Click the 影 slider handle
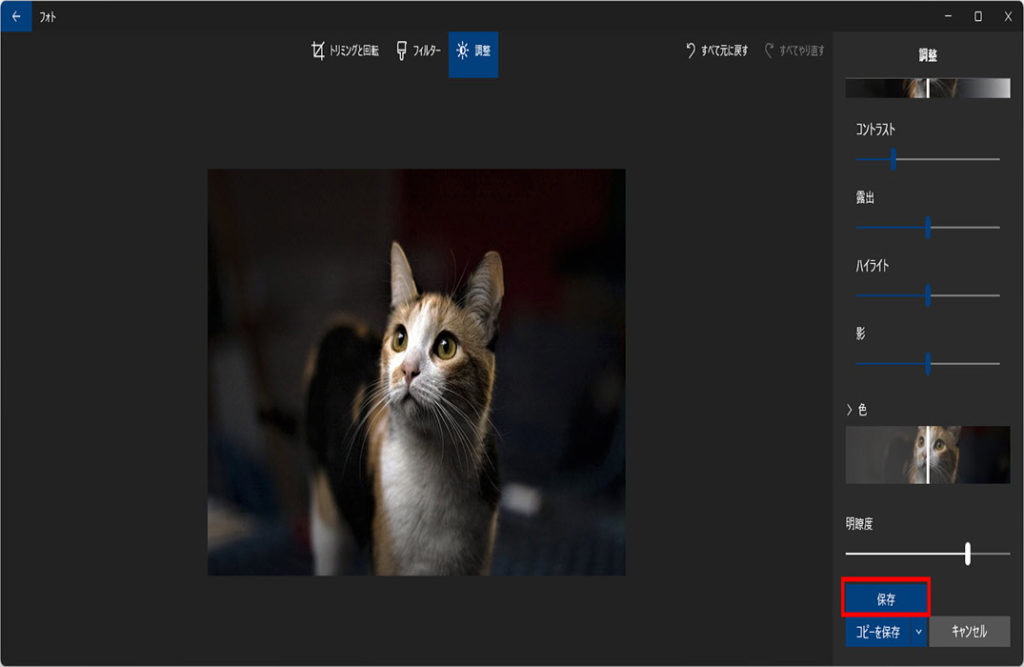The image size is (1024, 667). (x=928, y=363)
